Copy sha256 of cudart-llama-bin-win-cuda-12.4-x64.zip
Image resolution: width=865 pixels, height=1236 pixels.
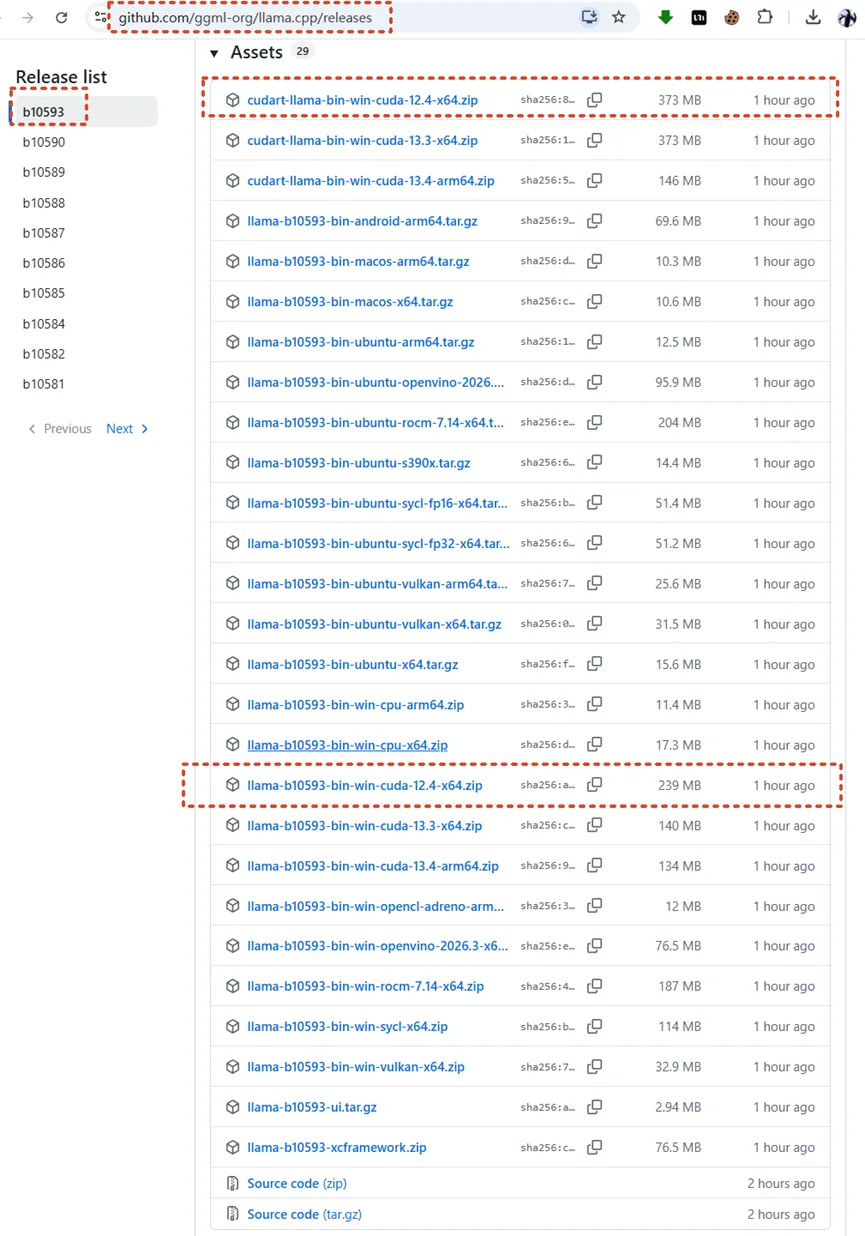point(594,100)
